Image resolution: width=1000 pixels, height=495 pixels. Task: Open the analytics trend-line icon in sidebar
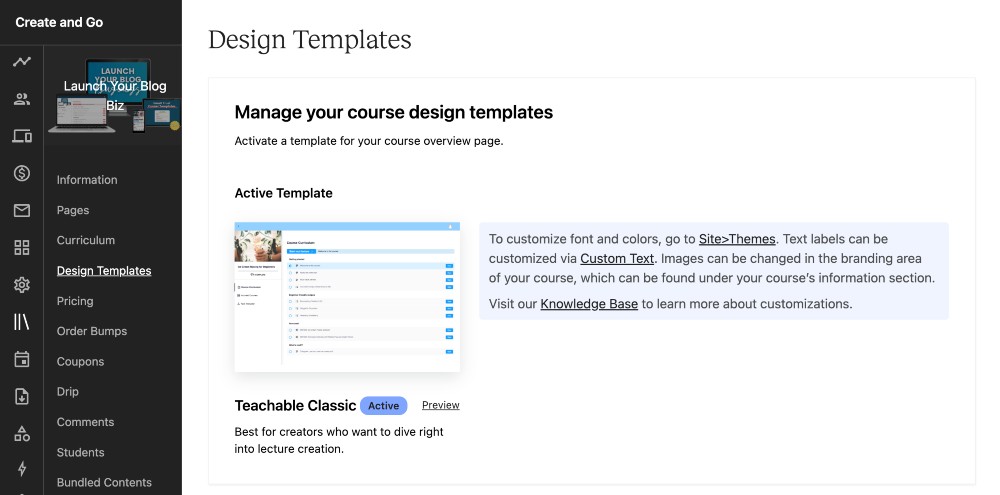[21, 62]
